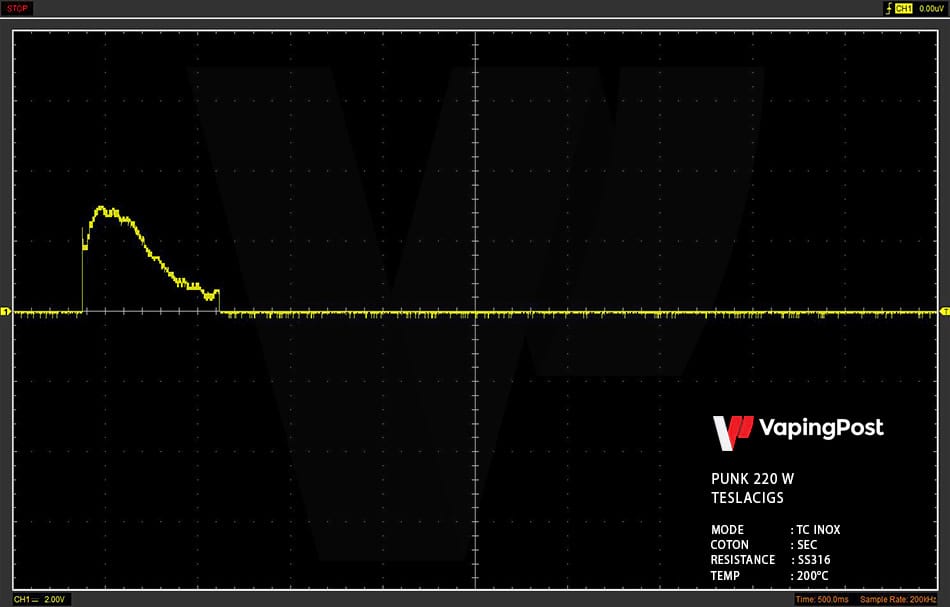The height and width of the screenshot is (607, 950).
Task: Click the Time 500.0ms timebase readout
Action: click(x=822, y=600)
